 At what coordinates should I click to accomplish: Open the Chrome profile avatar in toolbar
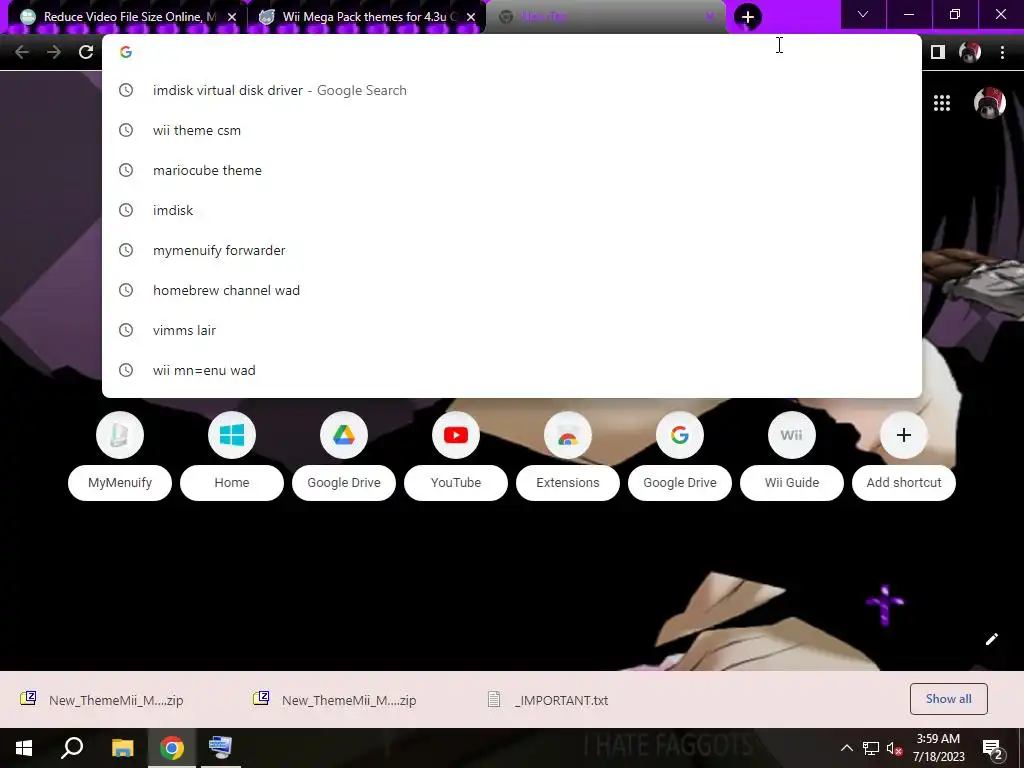pos(970,52)
